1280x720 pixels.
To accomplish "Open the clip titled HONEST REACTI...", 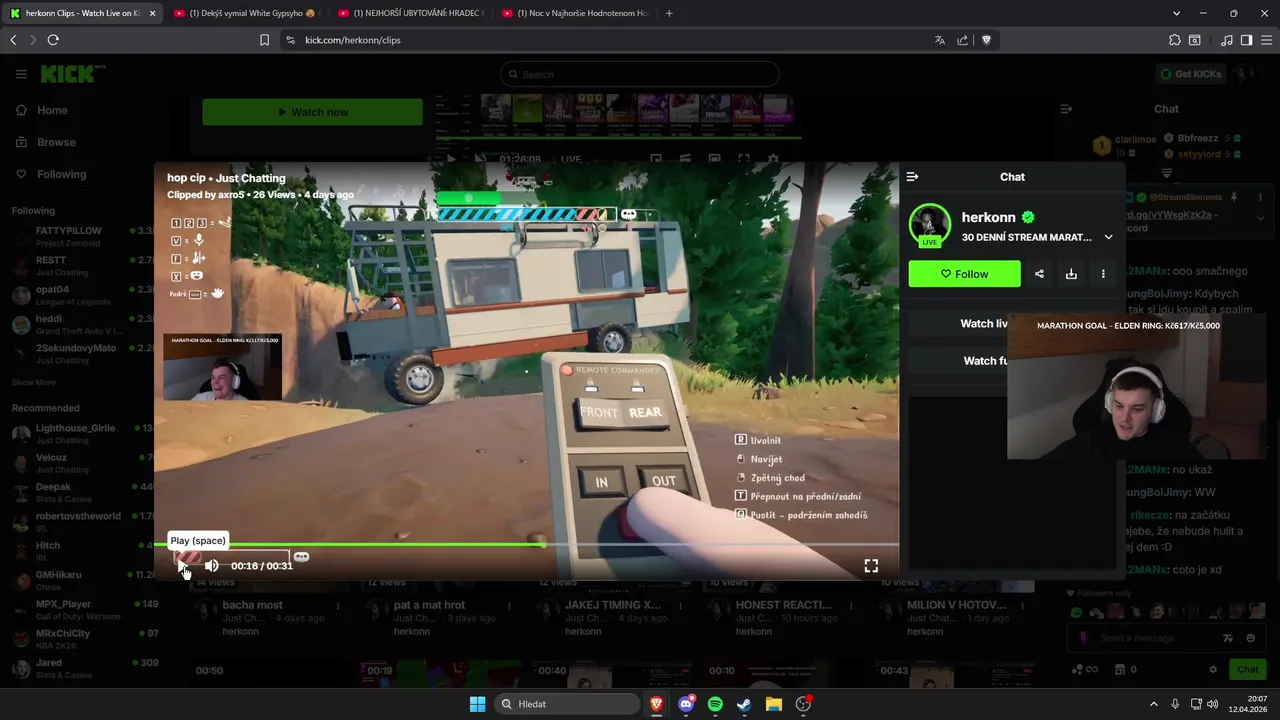I will (x=783, y=605).
